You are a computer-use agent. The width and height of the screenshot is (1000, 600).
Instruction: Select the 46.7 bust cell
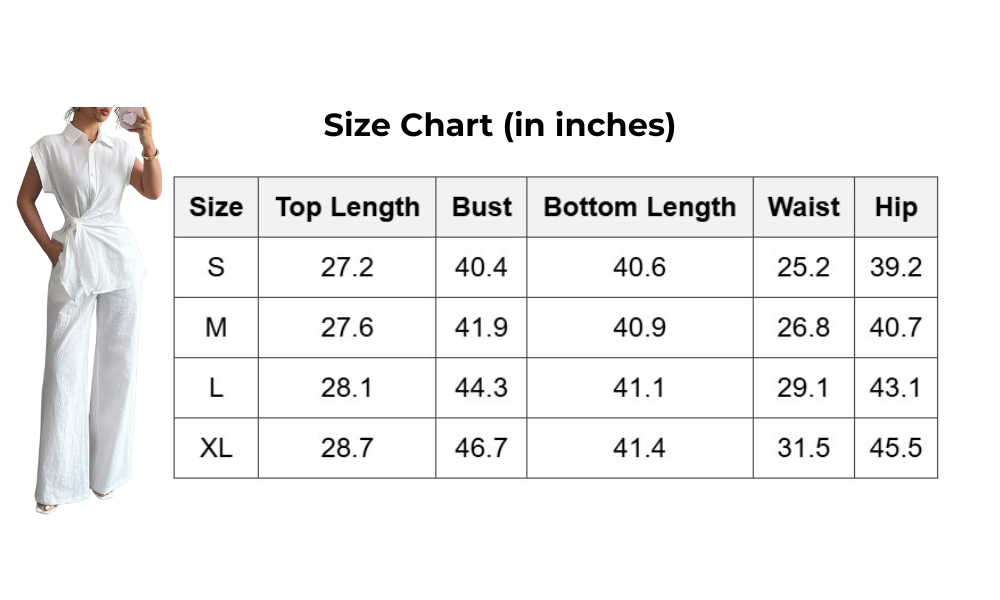click(x=481, y=448)
